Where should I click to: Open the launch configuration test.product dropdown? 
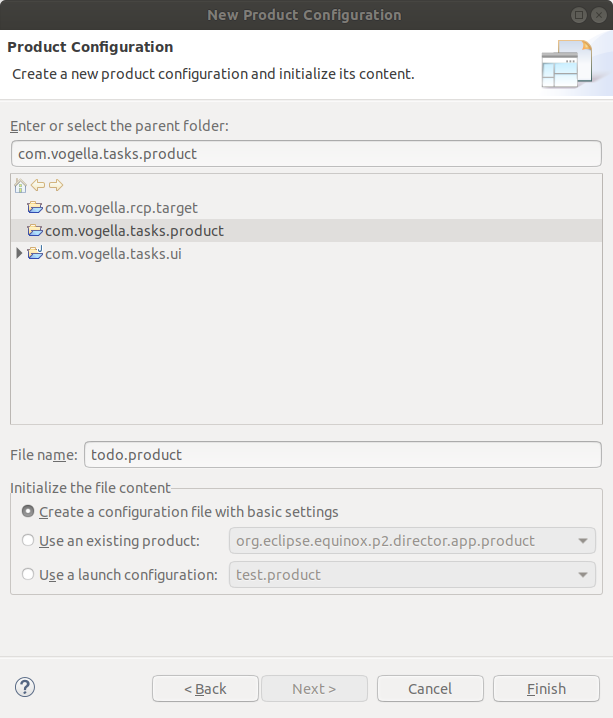point(412,575)
